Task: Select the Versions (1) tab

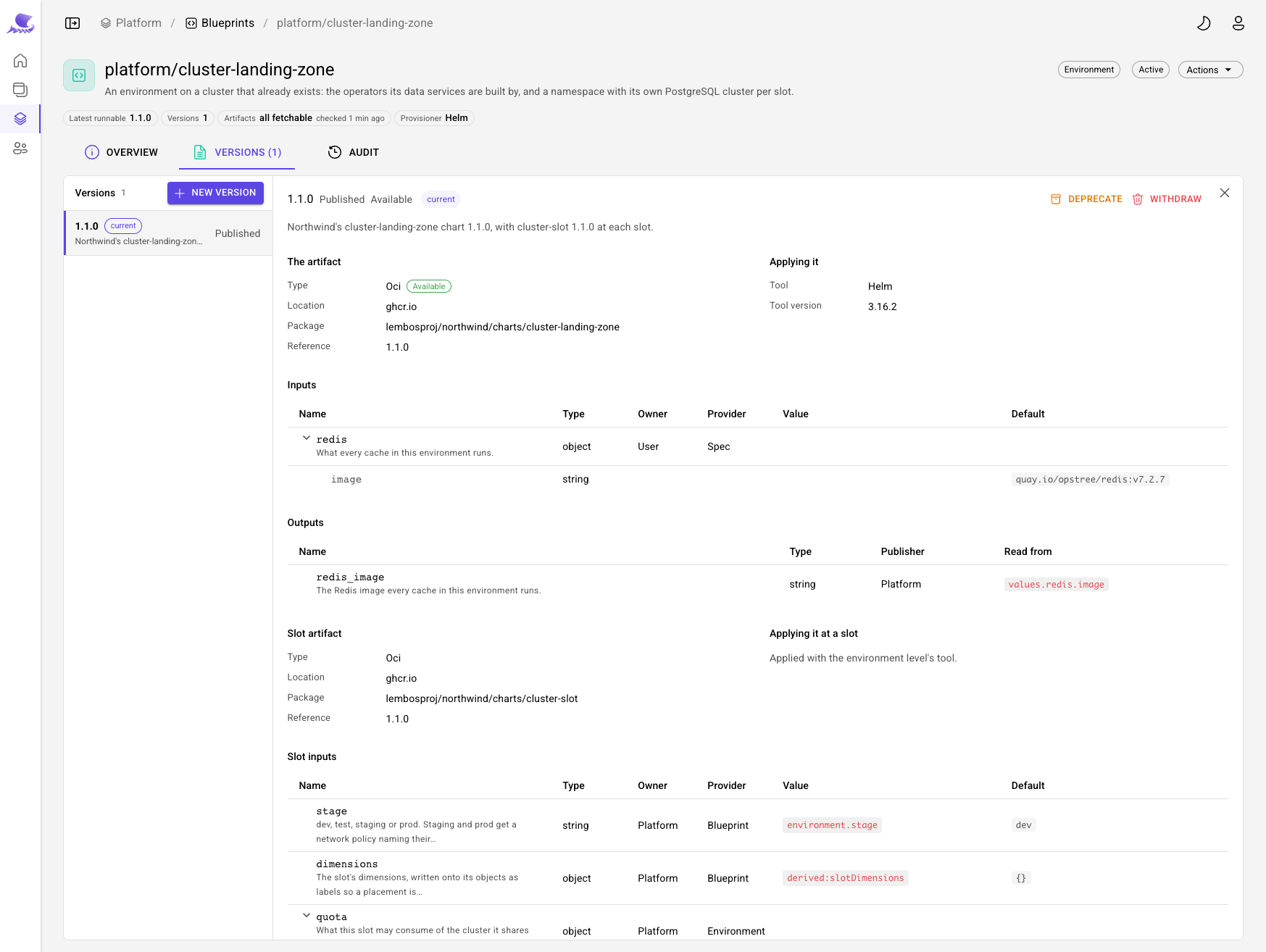Action: click(237, 152)
